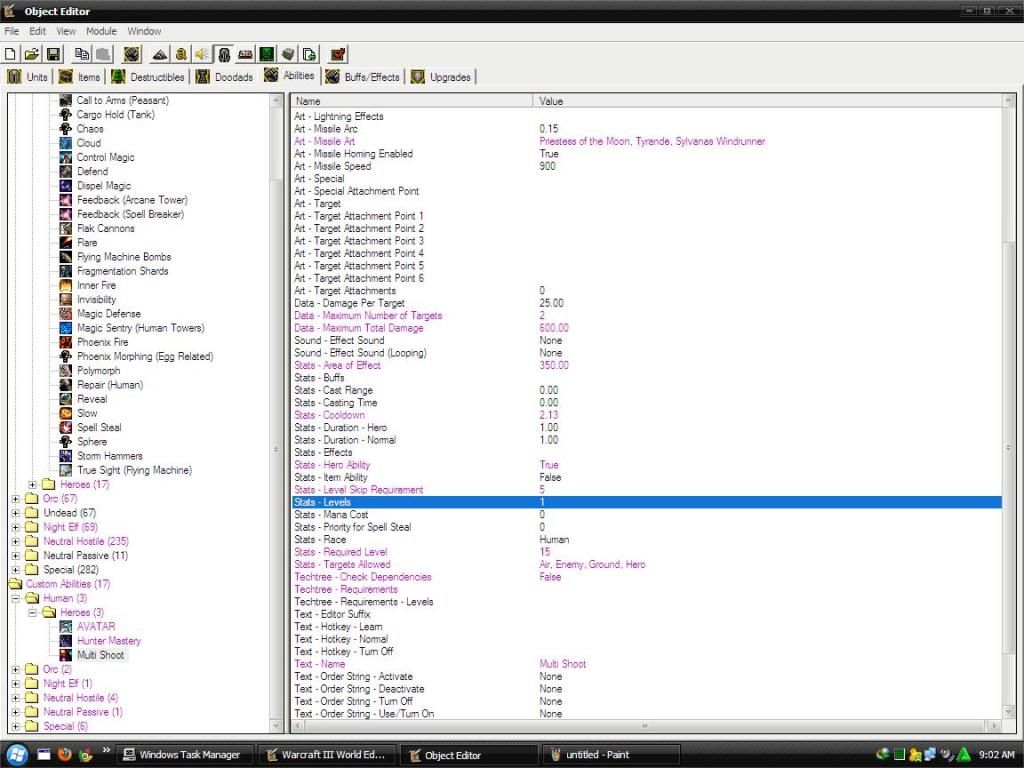Launch Firefox from the quick launch bar

pos(64,755)
